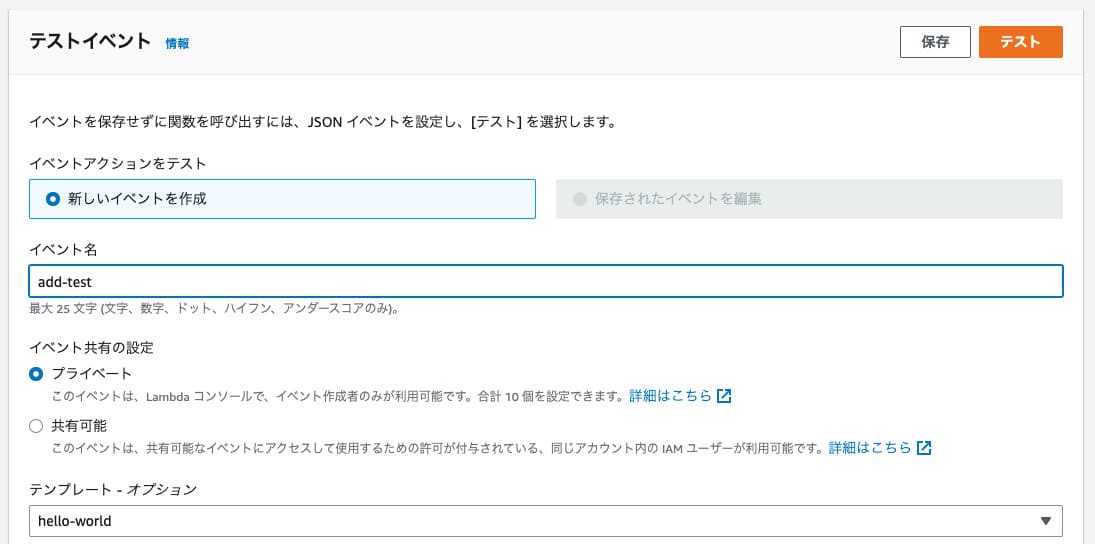Open 詳細はこちら link for shareable events
1095x544 pixels.
(870, 448)
